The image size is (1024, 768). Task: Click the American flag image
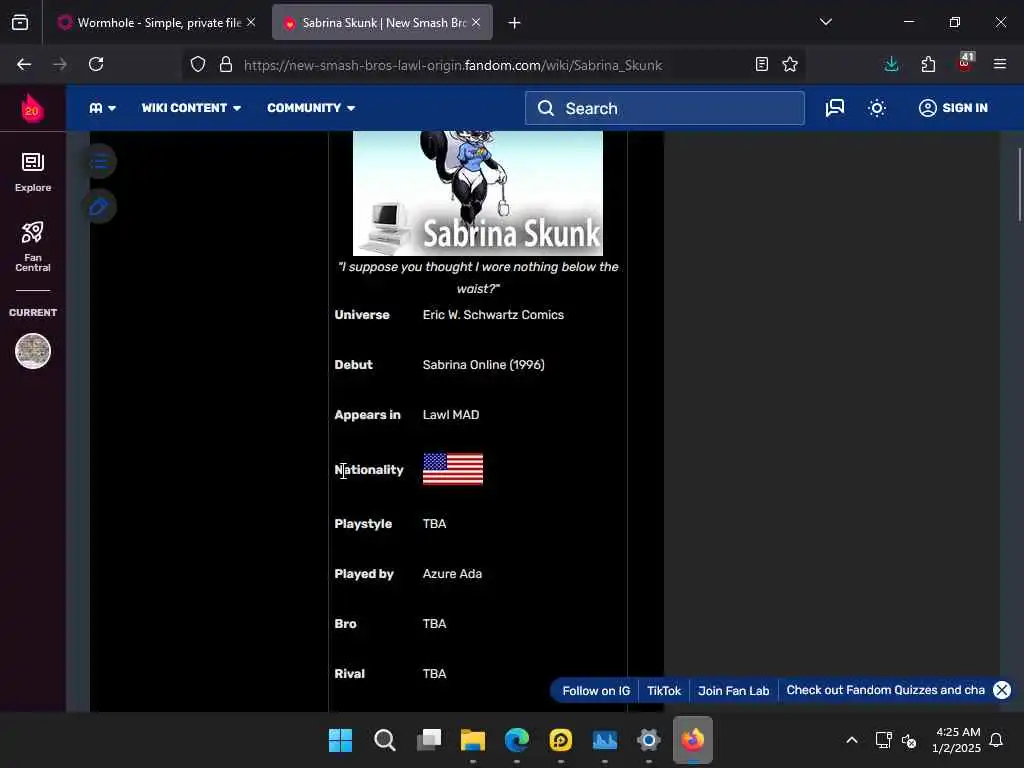[x=453, y=469]
